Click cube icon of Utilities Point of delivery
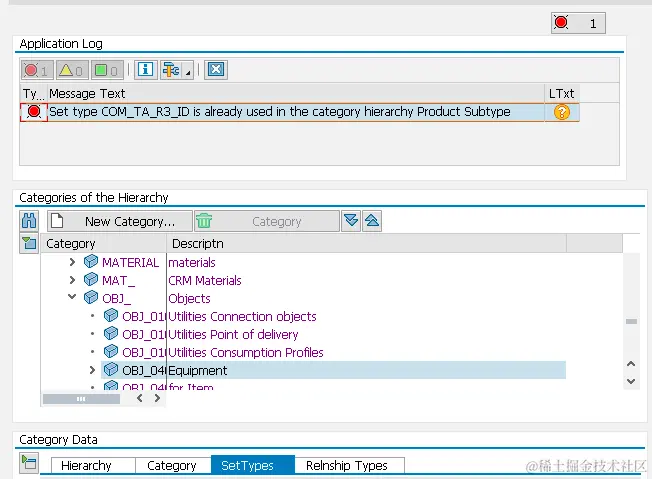This screenshot has height=479, width=652. point(111,333)
